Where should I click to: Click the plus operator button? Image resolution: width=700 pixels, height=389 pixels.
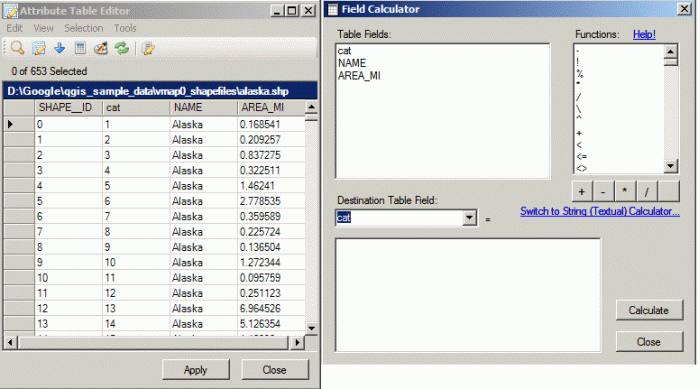582,192
